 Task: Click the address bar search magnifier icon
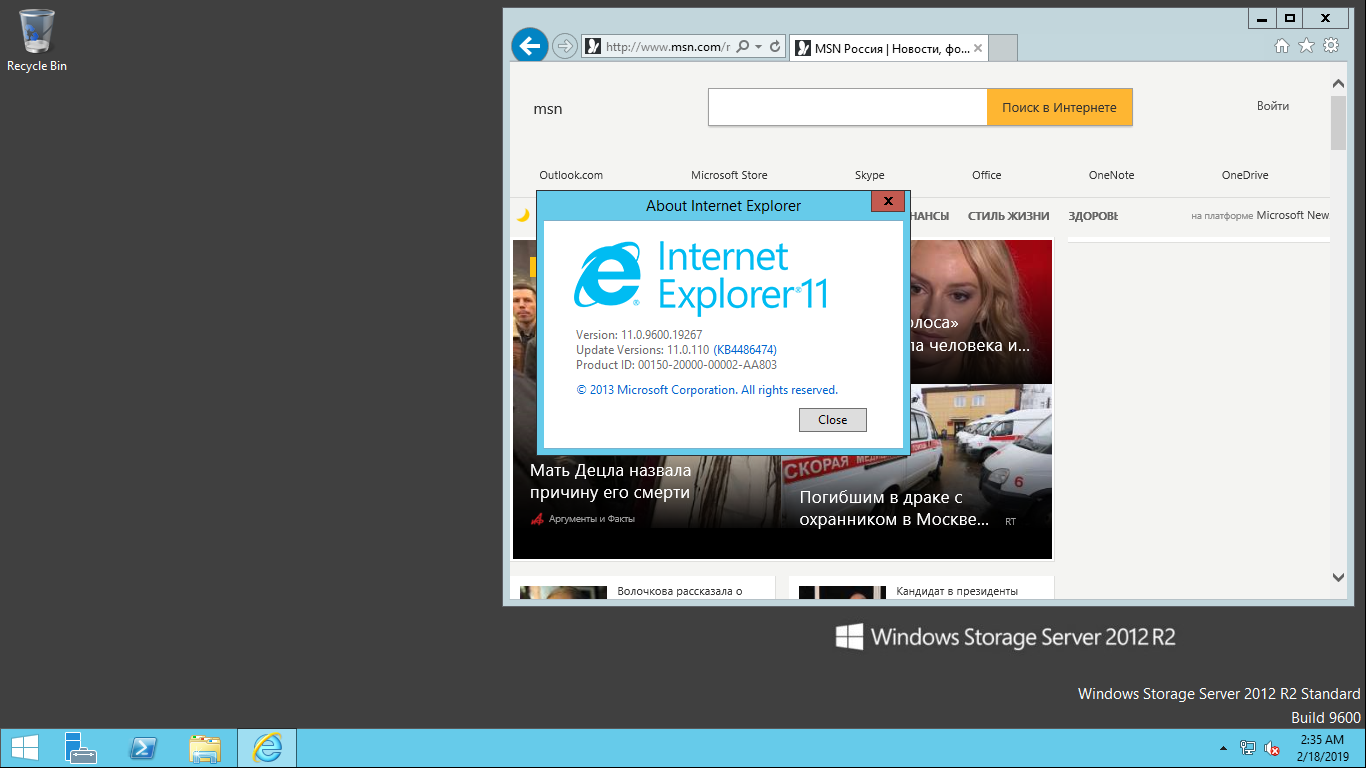(743, 46)
